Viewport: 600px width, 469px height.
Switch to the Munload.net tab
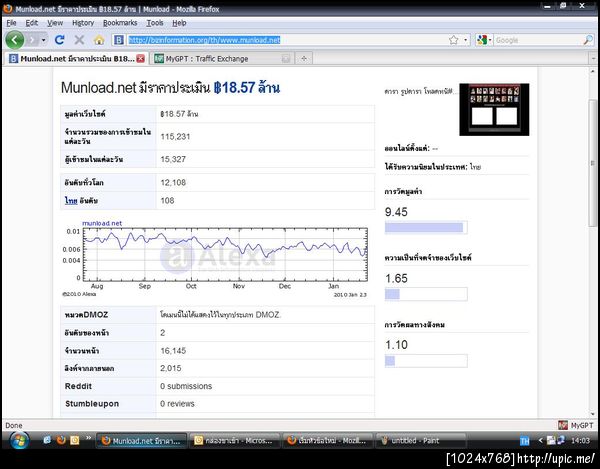click(76, 59)
